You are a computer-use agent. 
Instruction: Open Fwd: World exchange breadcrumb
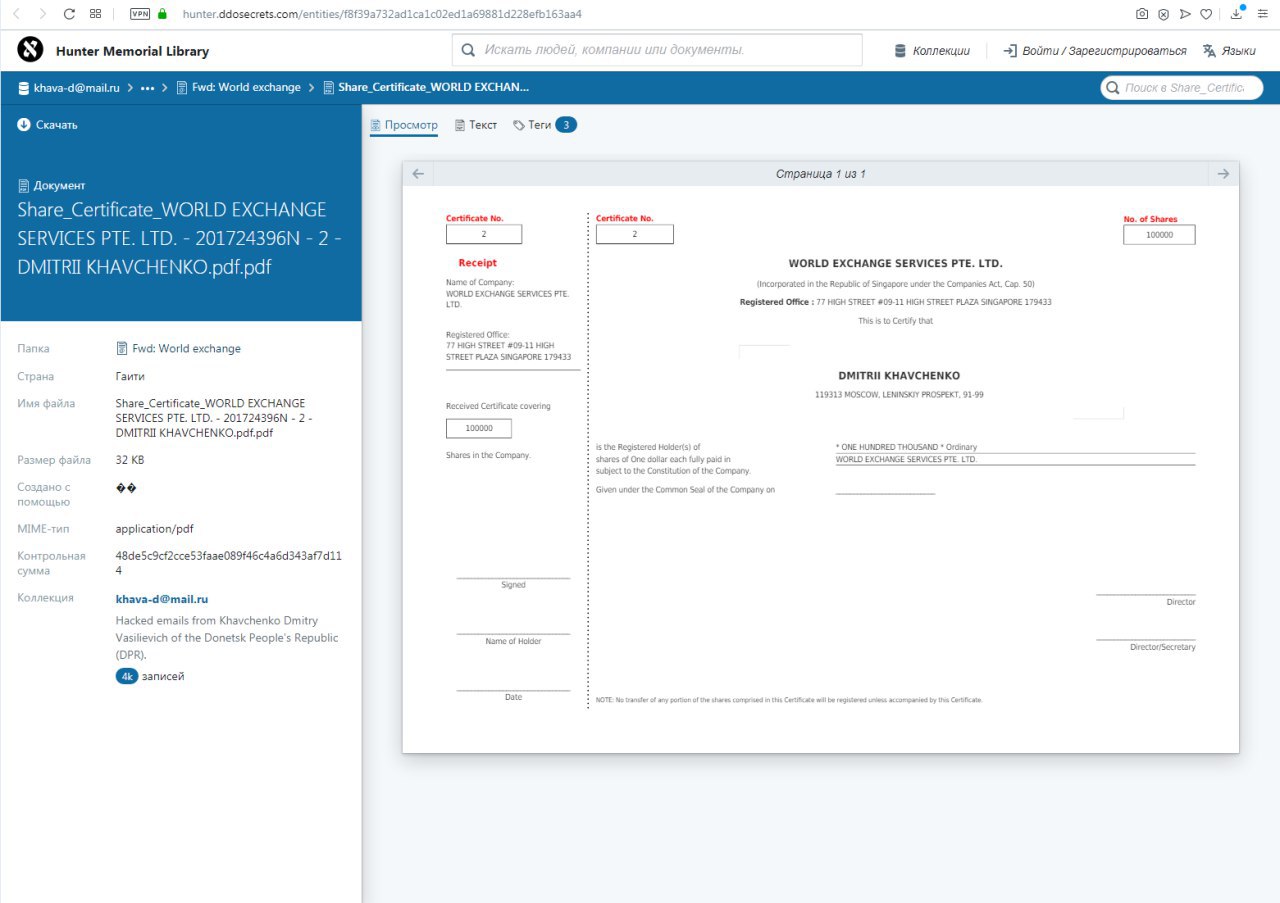point(238,88)
